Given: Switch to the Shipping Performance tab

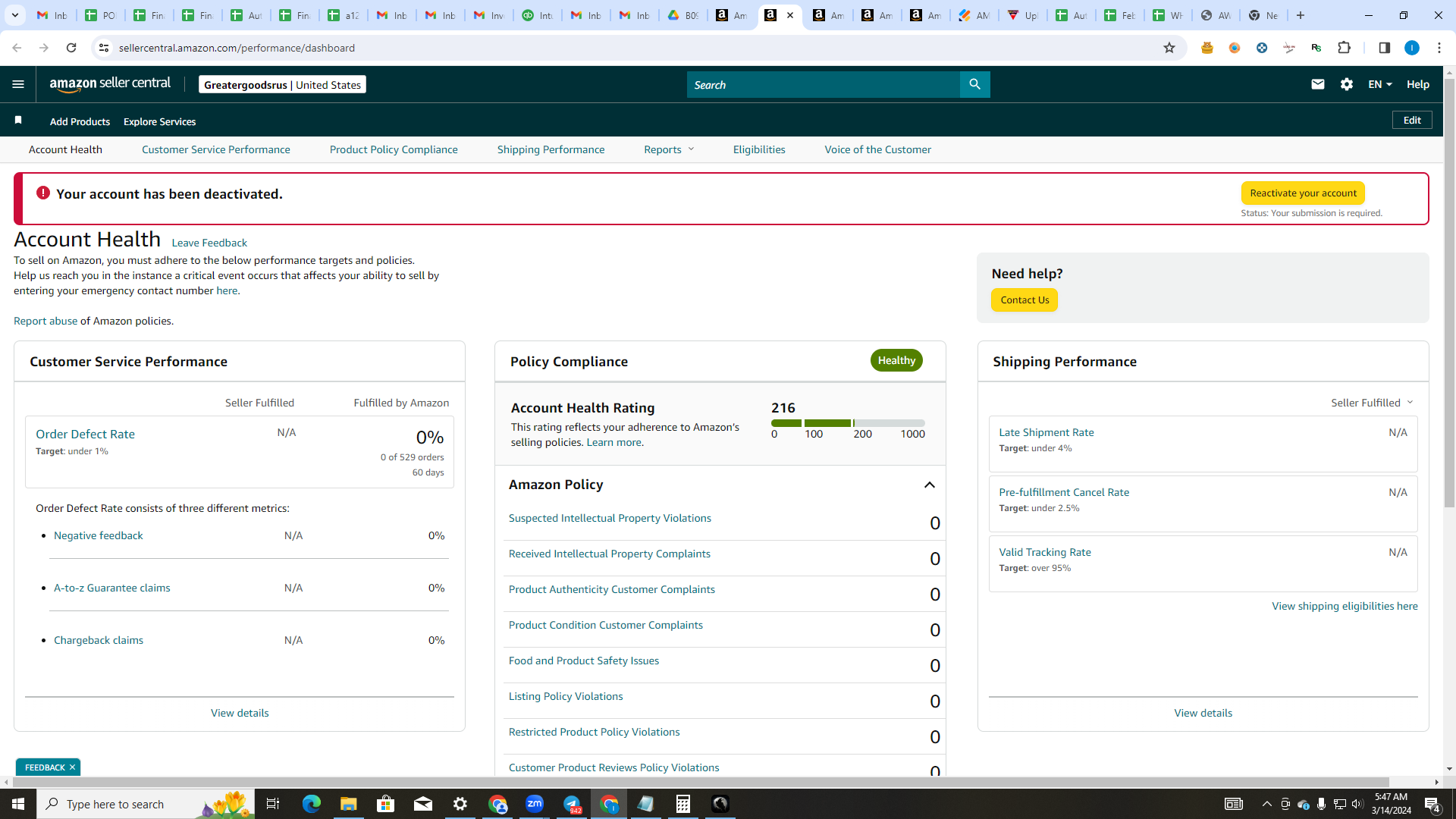Looking at the screenshot, I should click(551, 149).
